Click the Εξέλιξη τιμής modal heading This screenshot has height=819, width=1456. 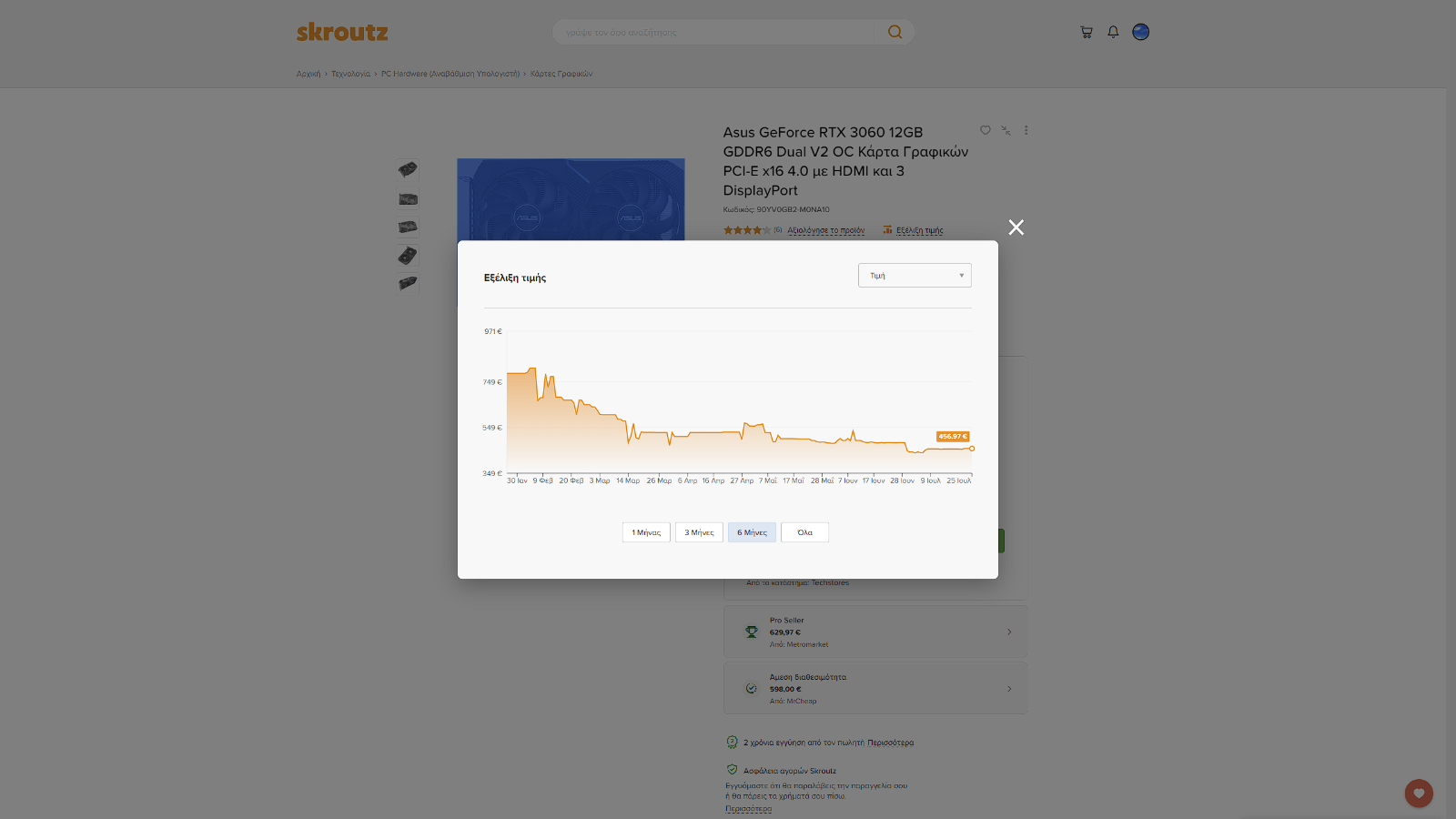pyautogui.click(x=515, y=278)
